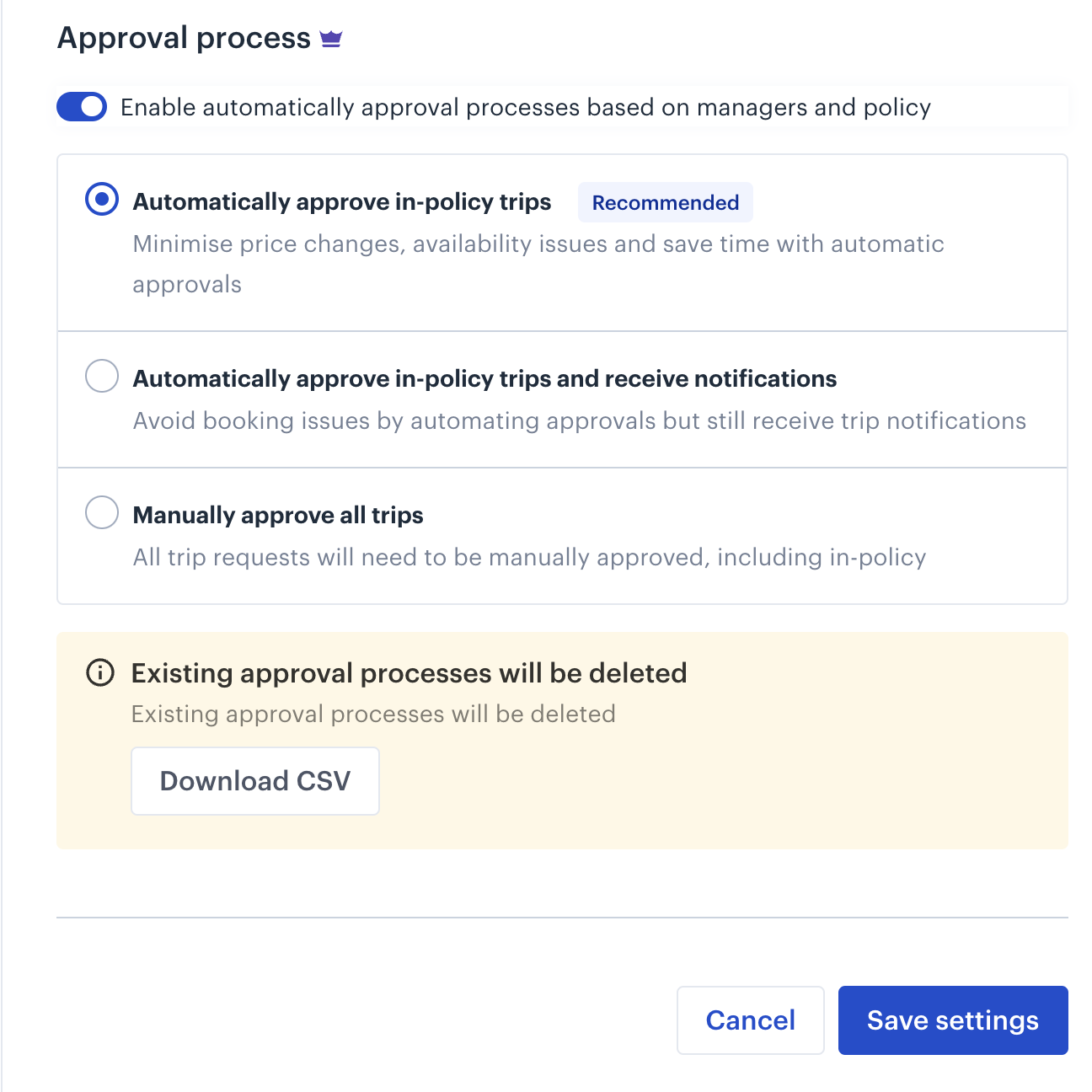1092x1092 pixels.
Task: Select approve in-policy trips and receive notifications
Action: click(x=102, y=376)
